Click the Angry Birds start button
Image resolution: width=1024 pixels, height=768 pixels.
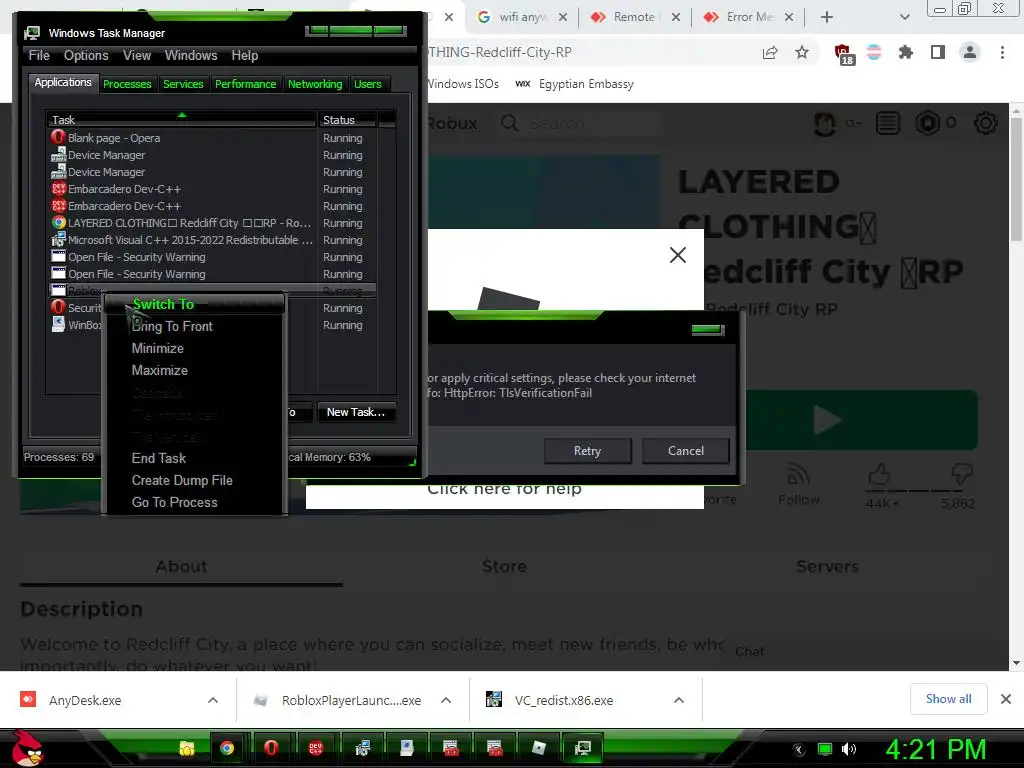(27, 748)
